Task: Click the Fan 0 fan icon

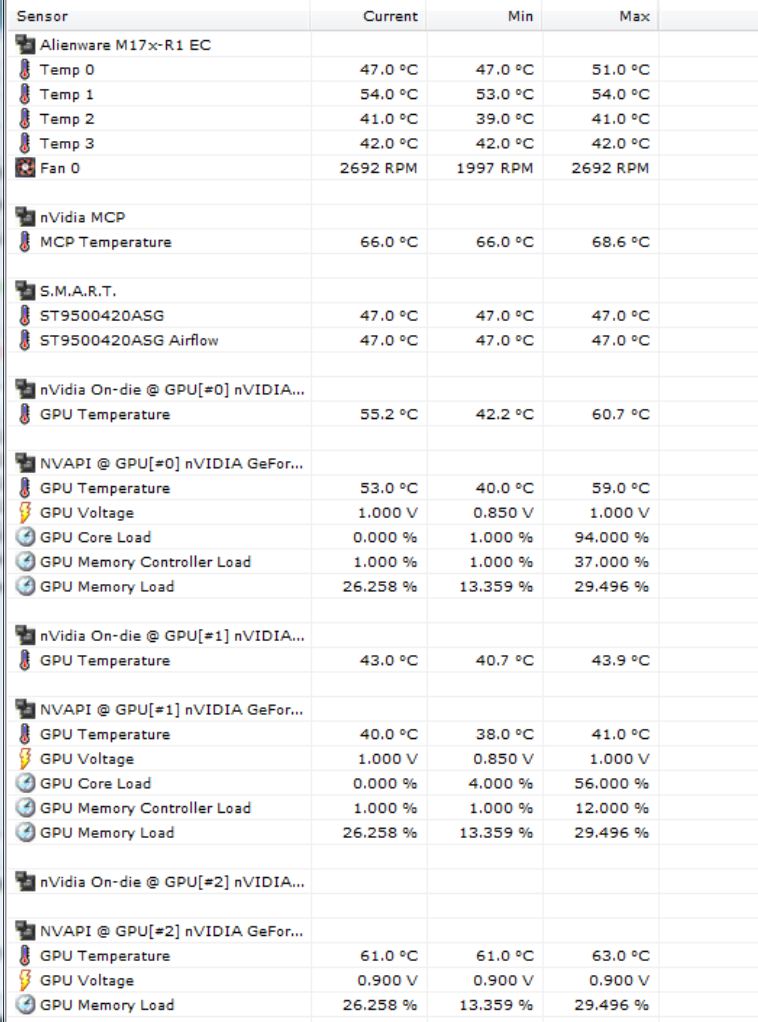Action: tap(25, 168)
